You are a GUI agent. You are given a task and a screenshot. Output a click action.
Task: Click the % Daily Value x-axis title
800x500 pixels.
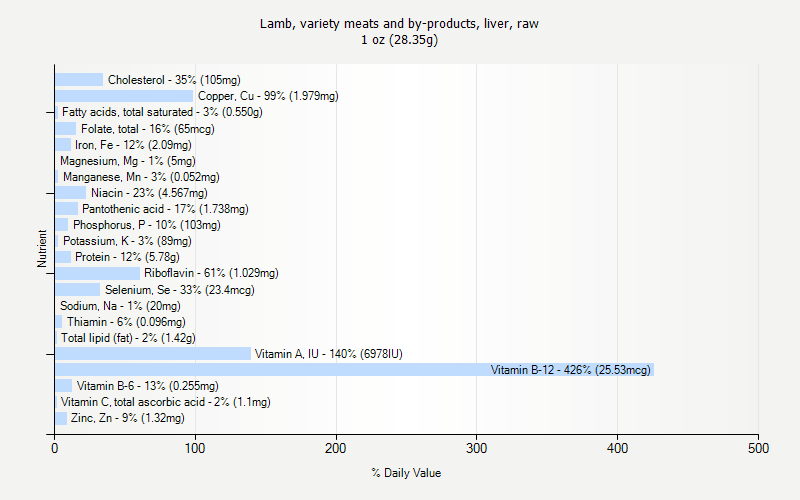point(406,473)
